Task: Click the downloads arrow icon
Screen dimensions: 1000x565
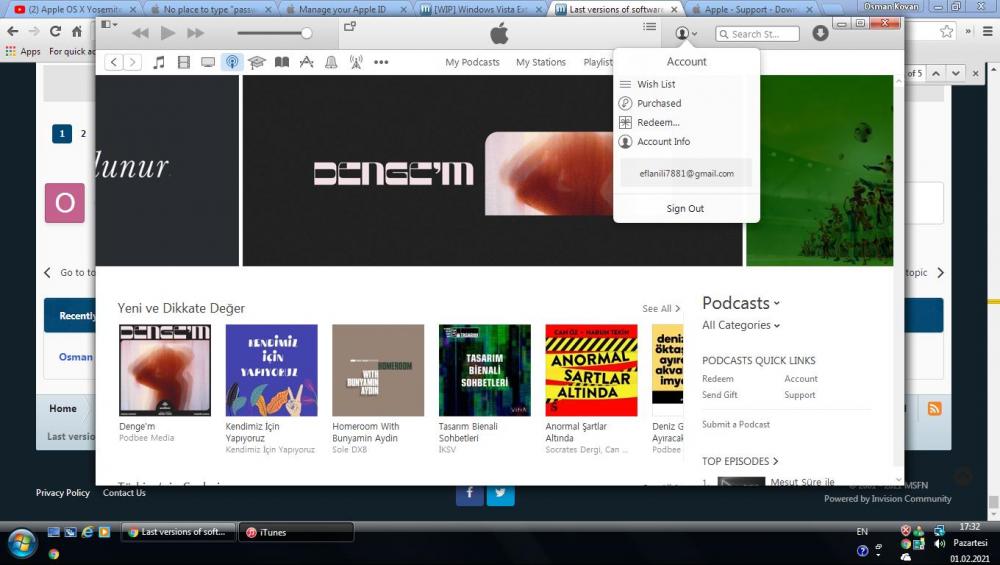Action: (x=820, y=33)
